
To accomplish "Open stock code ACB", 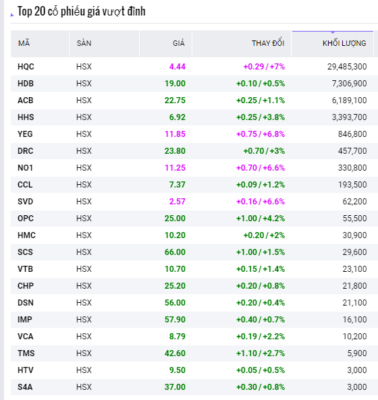I will [x=25, y=100].
